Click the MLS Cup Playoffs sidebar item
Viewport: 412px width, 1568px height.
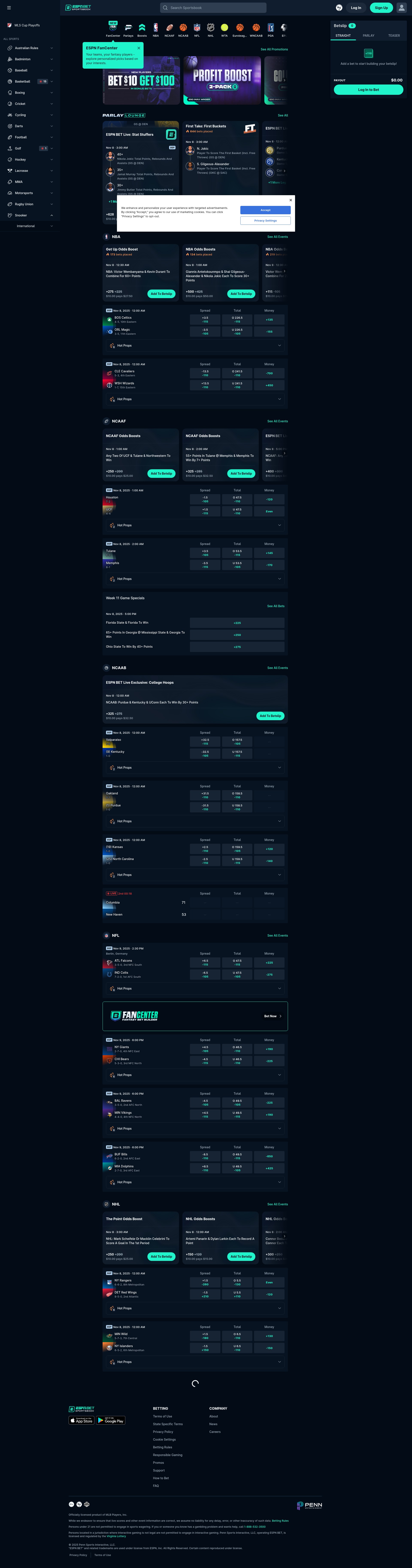click(x=30, y=26)
